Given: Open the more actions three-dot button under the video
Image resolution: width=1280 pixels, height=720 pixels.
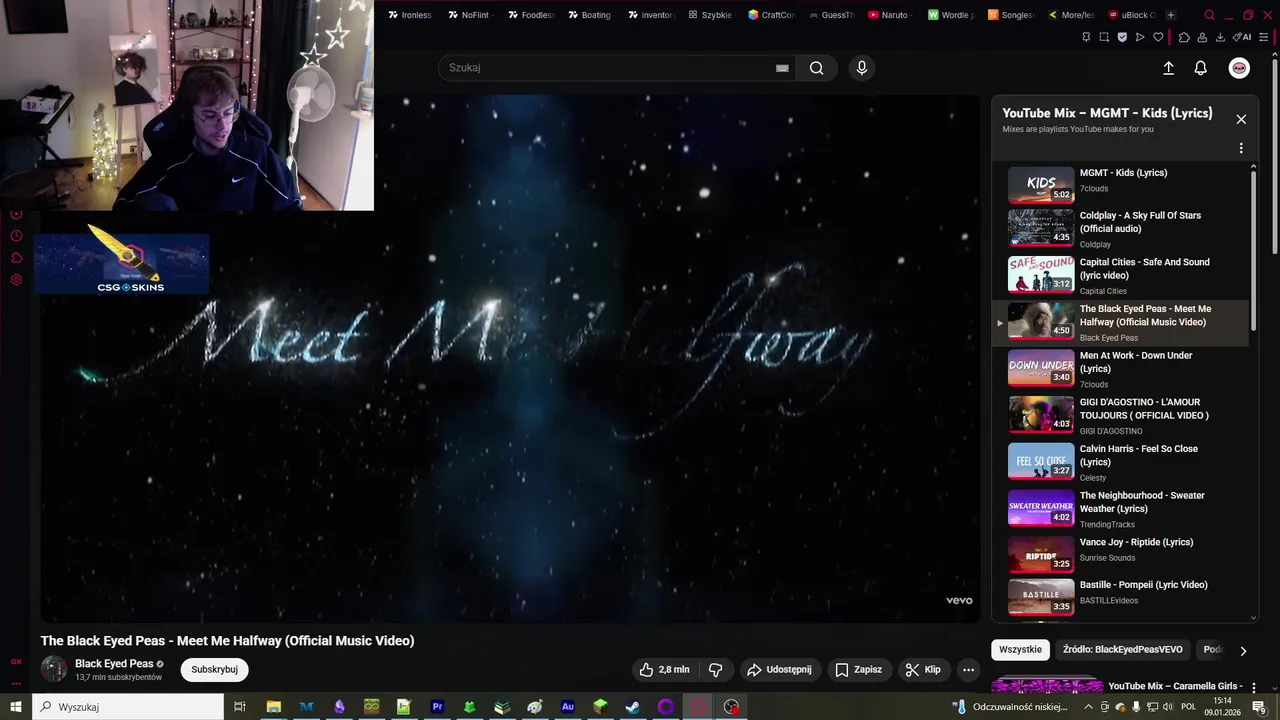Looking at the screenshot, I should click(x=968, y=670).
